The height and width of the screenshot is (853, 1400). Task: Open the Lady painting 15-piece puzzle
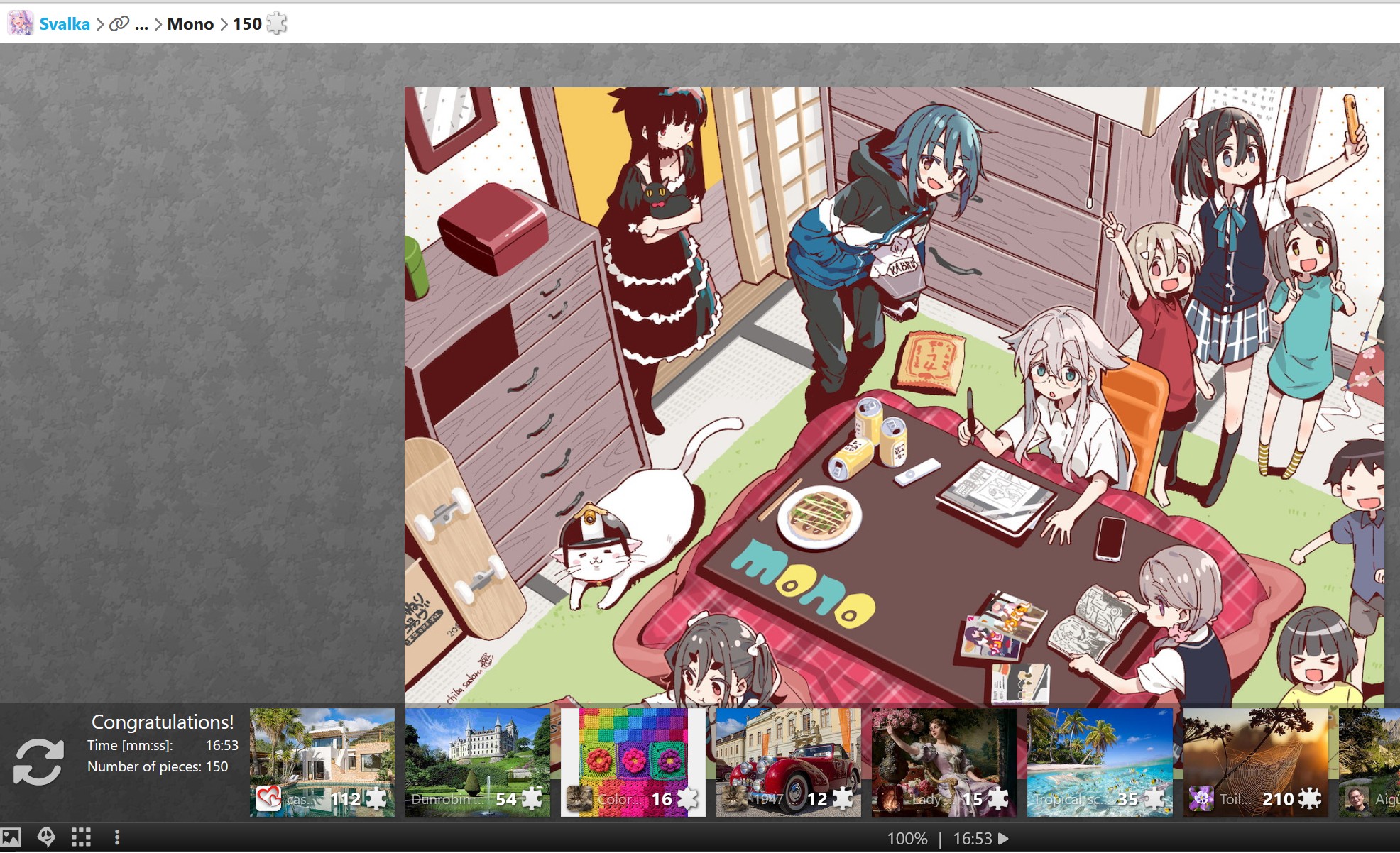point(944,762)
